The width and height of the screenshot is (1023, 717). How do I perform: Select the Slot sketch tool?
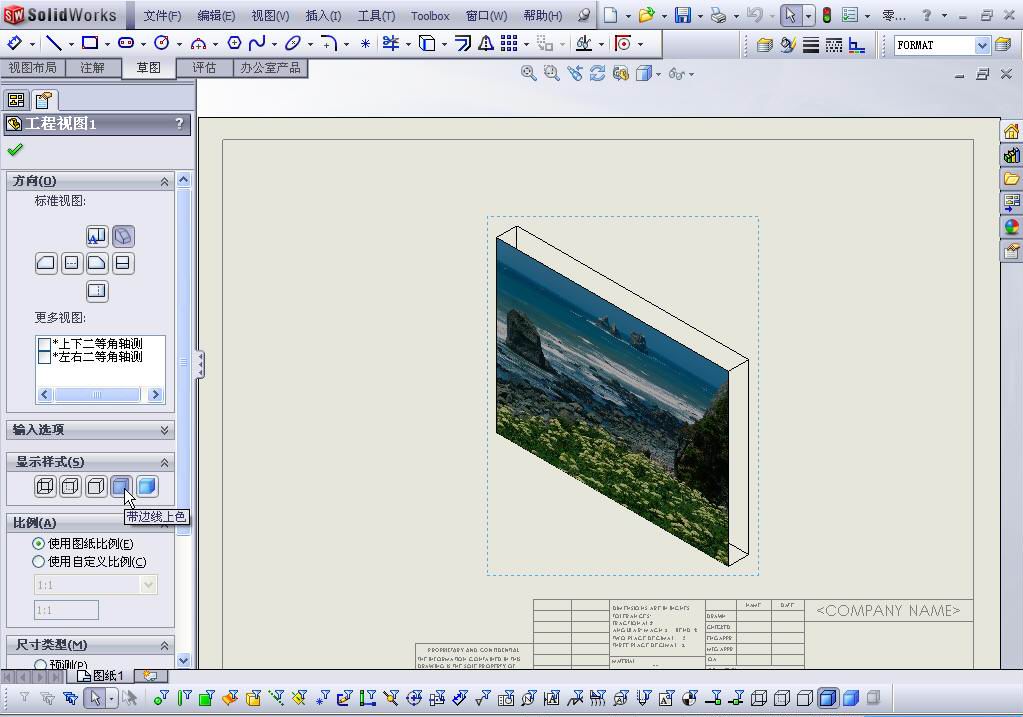pos(126,44)
